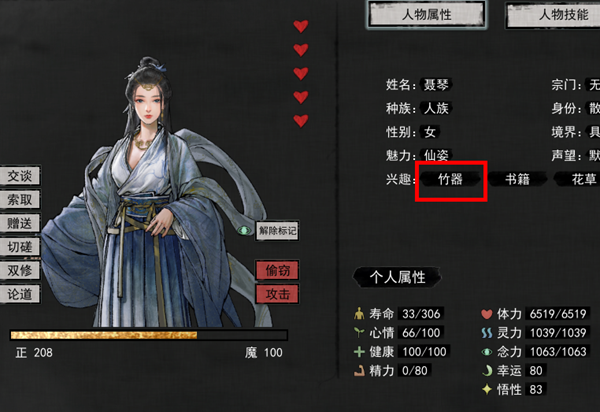The height and width of the screenshot is (412, 600).
Task: Click the 精力 flexed arm icon
Action: click(359, 370)
